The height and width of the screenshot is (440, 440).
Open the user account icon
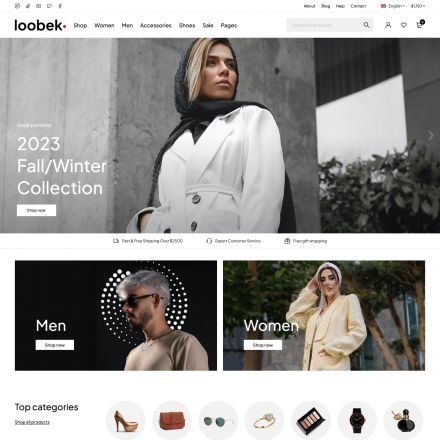click(x=388, y=25)
